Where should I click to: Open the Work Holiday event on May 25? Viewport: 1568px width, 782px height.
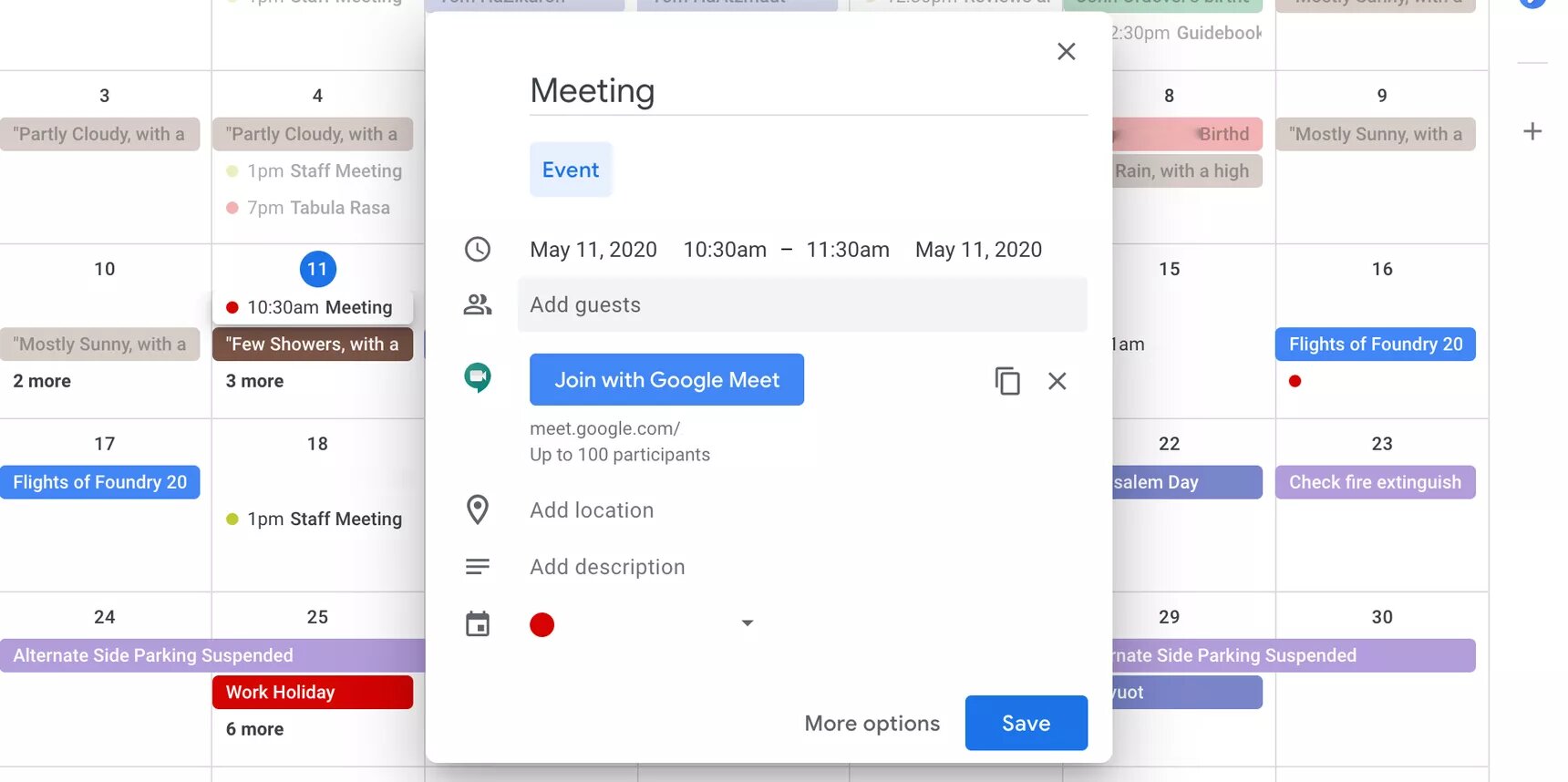click(313, 692)
